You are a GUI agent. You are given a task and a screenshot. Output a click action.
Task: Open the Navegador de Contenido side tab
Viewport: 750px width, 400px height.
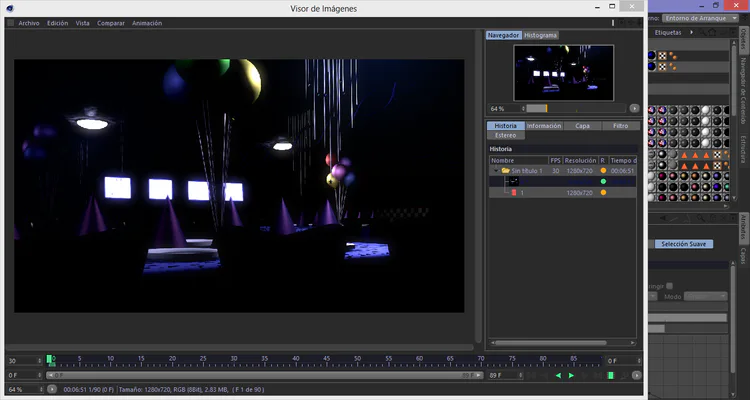743,90
